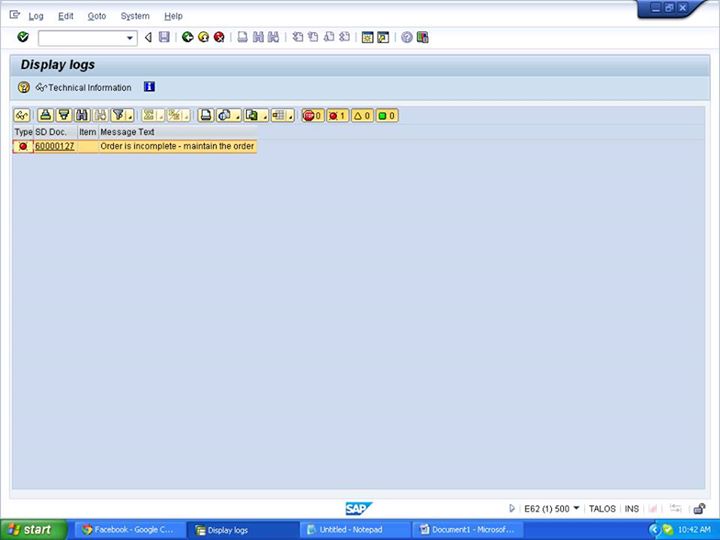Toggle the red stop abort messages filter

313,115
